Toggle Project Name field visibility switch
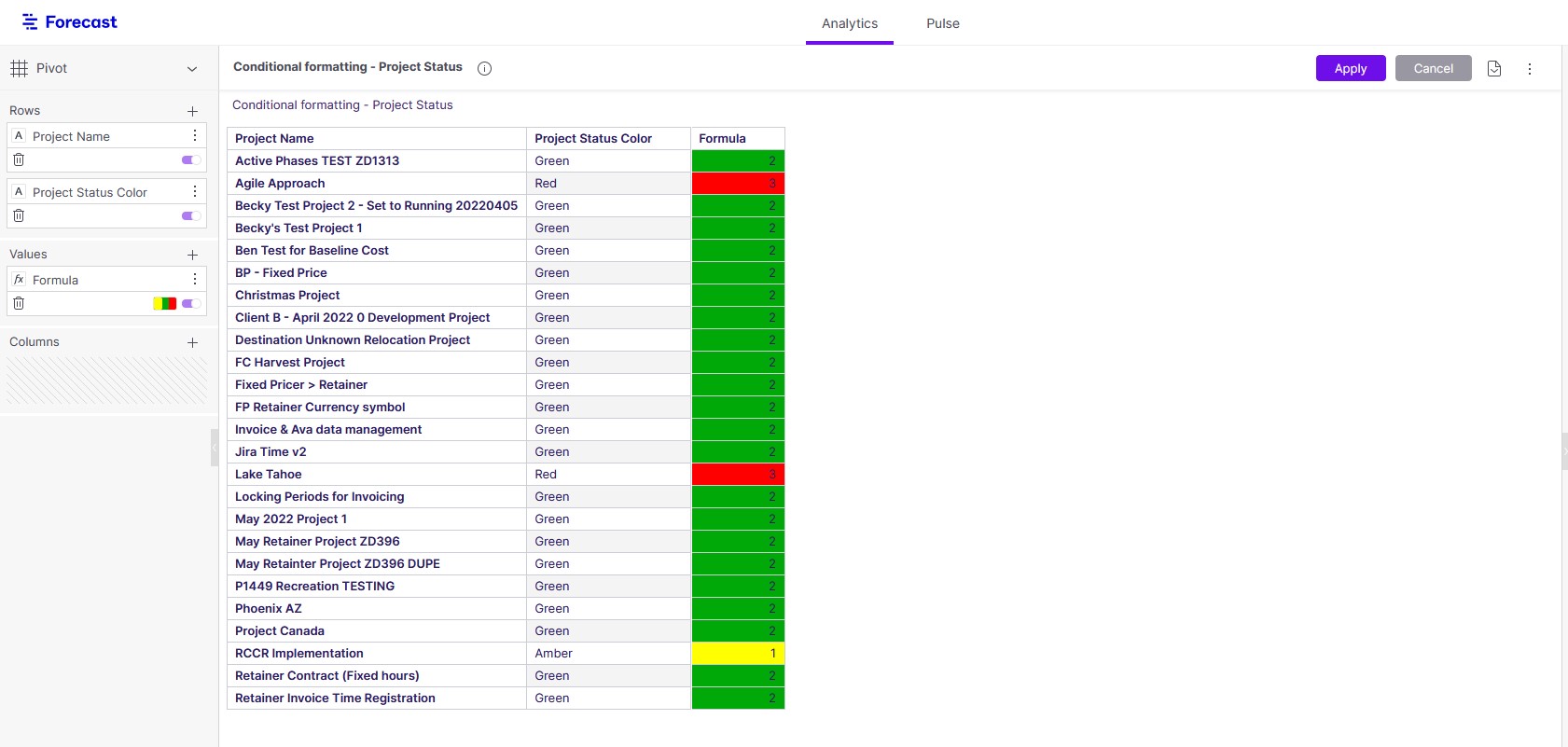Viewport: 1568px width, 747px height. pyautogui.click(x=191, y=160)
